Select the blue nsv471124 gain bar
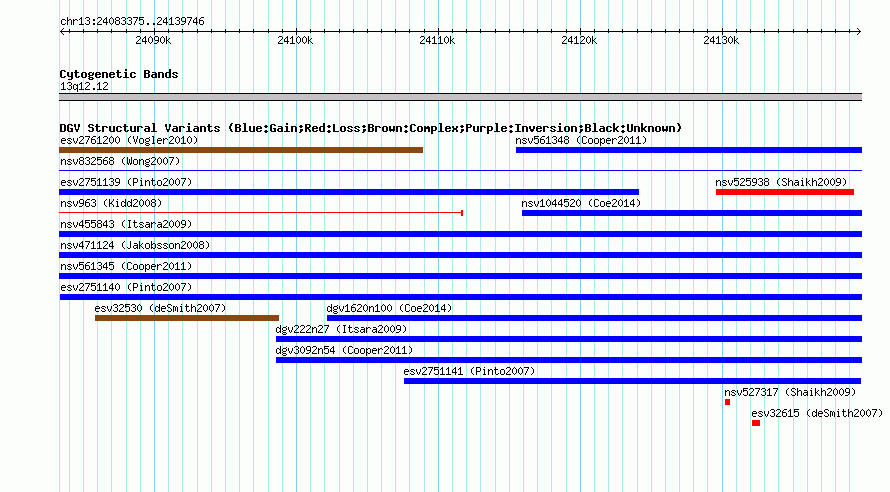The width and height of the screenshot is (890, 492). coord(461,255)
